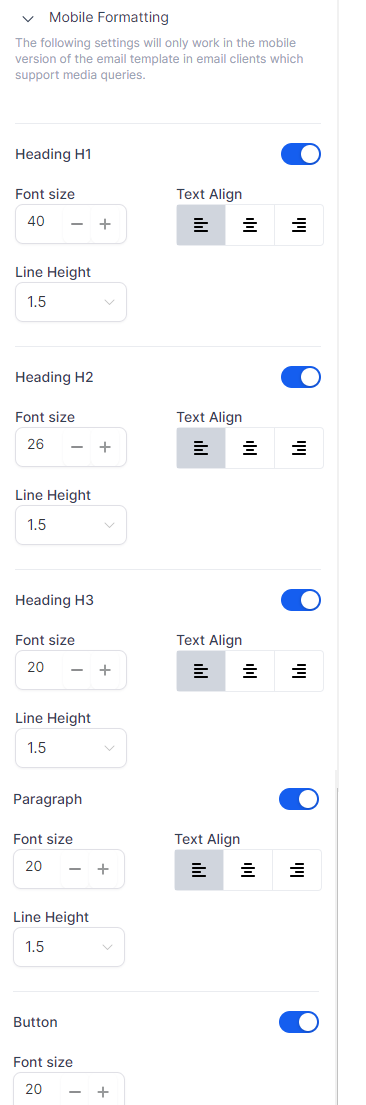Screen dimensions: 366x1105
Task: Click the Heading H3 font size field
Action: pos(39,669)
